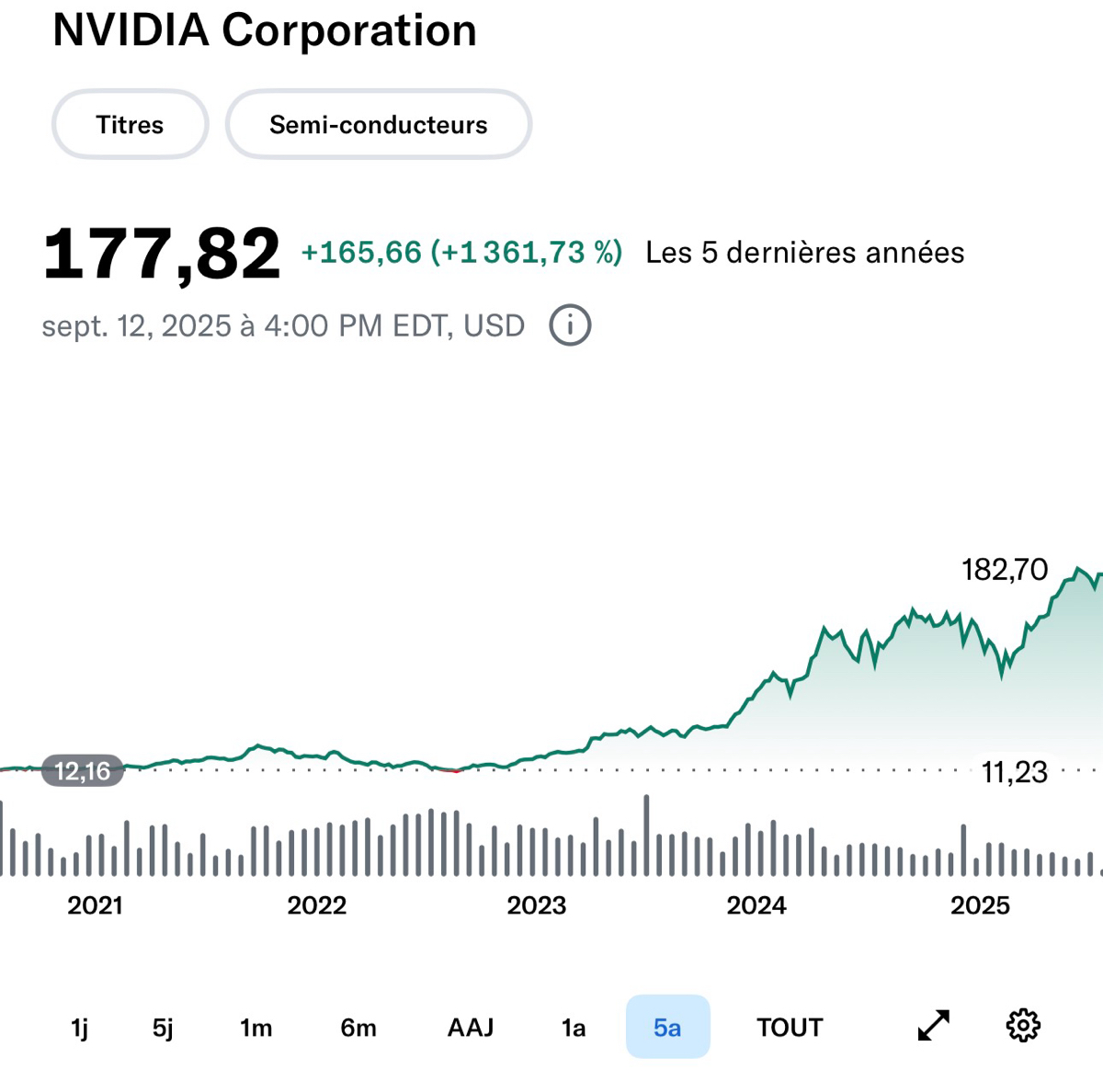Click the 2024 axis year label
This screenshot has height=1092, width=1103.
pyautogui.click(x=756, y=905)
